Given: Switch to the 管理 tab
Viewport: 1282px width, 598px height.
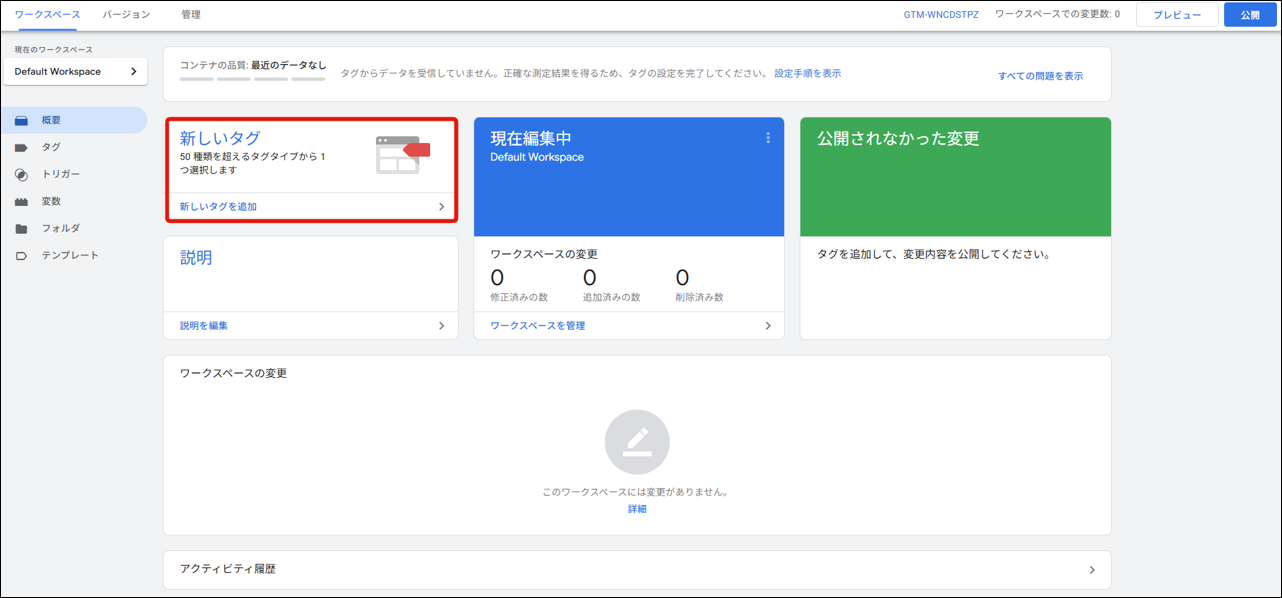Looking at the screenshot, I should (x=191, y=15).
